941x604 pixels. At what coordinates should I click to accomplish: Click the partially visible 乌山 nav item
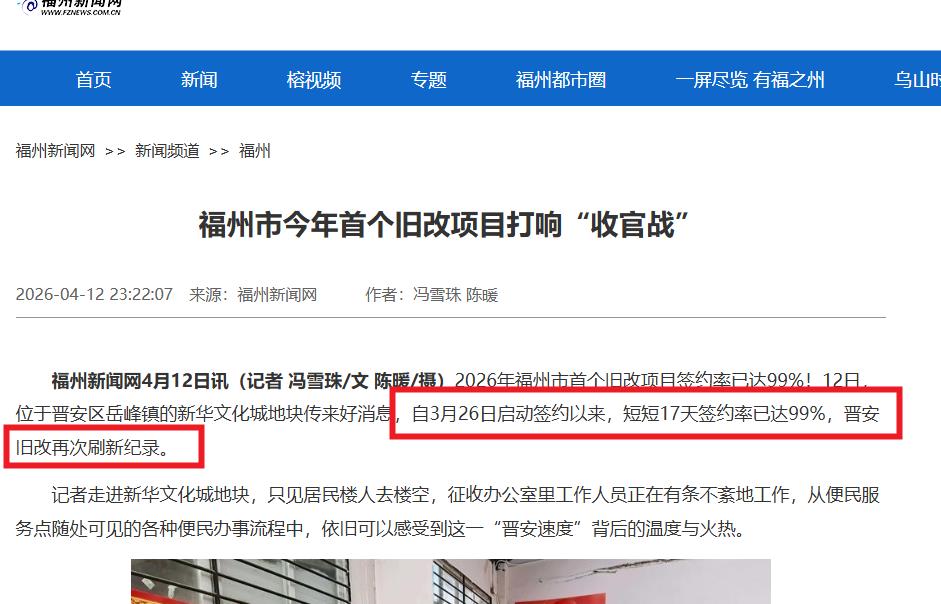click(918, 79)
